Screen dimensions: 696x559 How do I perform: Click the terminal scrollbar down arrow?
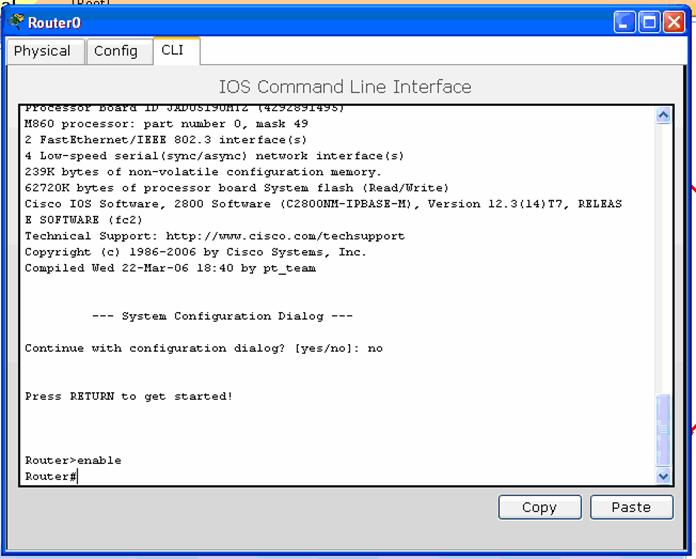point(664,477)
